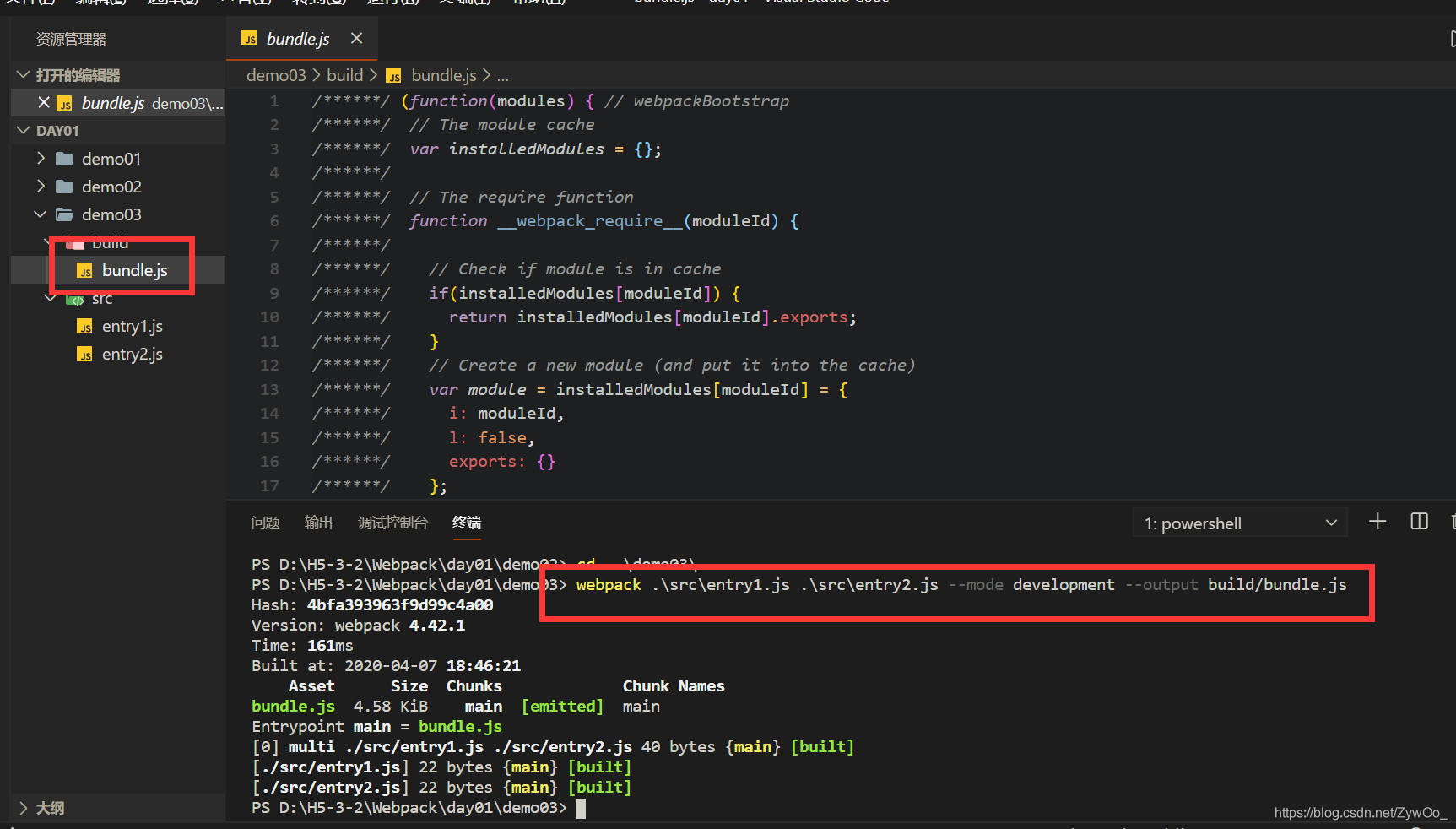Click line number 1 in the editor
This screenshot has height=829, width=1456.
point(274,100)
